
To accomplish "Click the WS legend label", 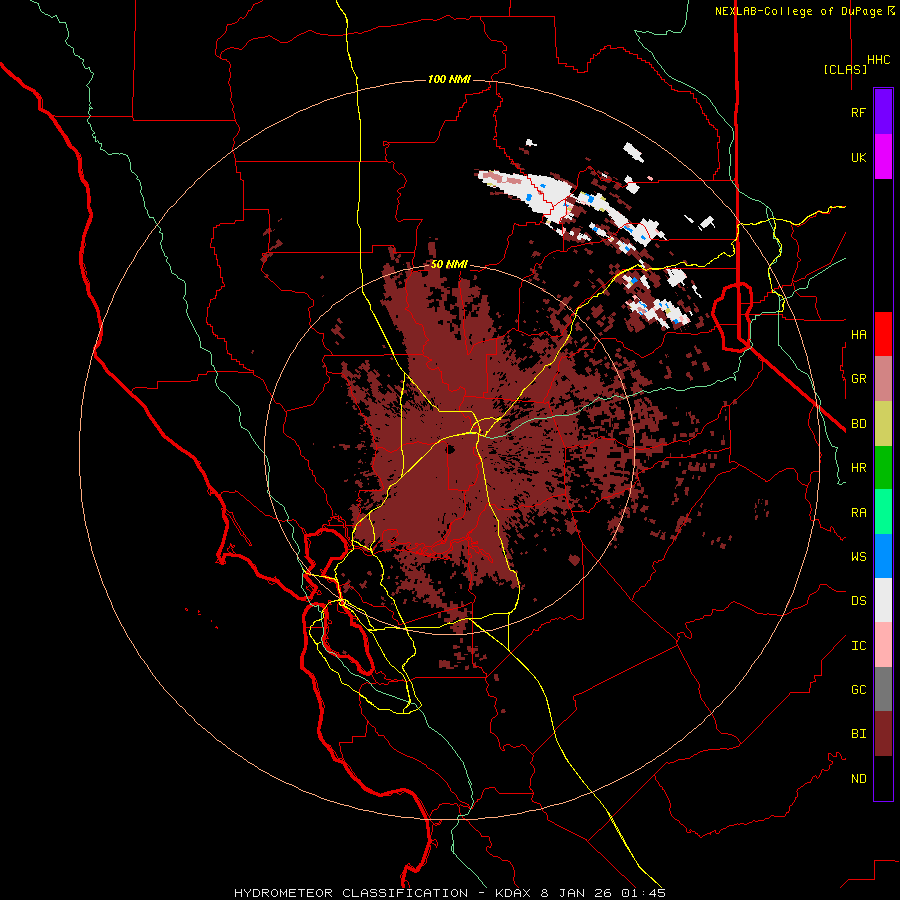I will (x=858, y=556).
